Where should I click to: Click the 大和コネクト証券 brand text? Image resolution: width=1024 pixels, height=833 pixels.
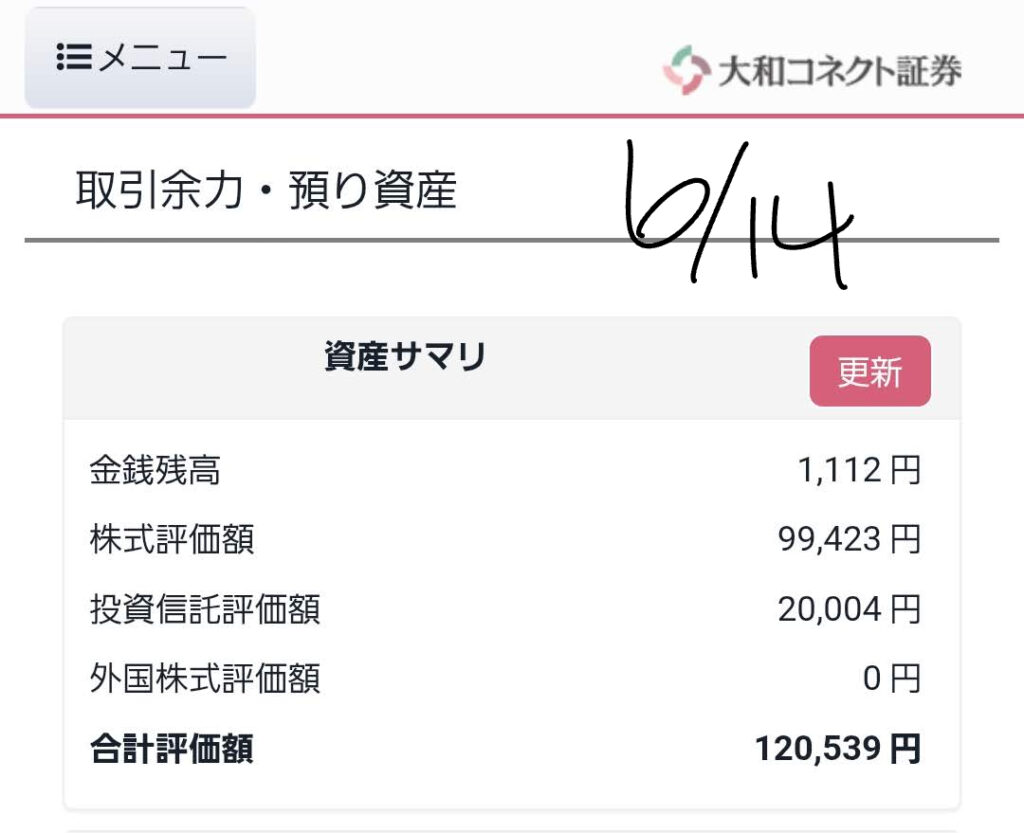coord(840,71)
